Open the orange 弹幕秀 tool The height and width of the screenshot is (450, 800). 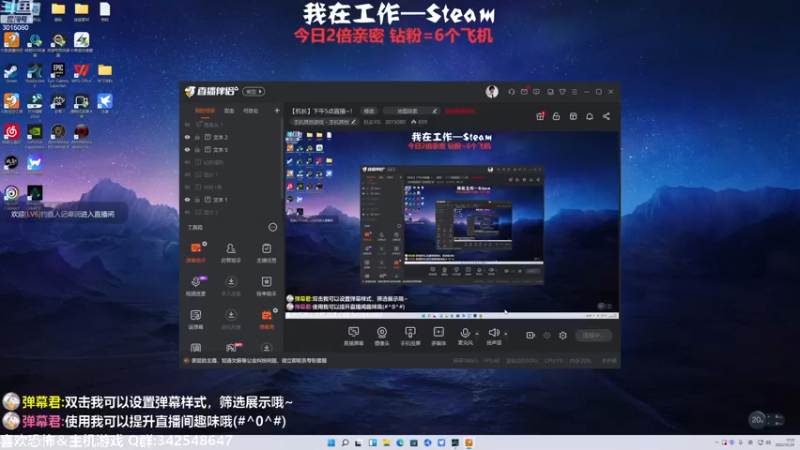tap(266, 319)
